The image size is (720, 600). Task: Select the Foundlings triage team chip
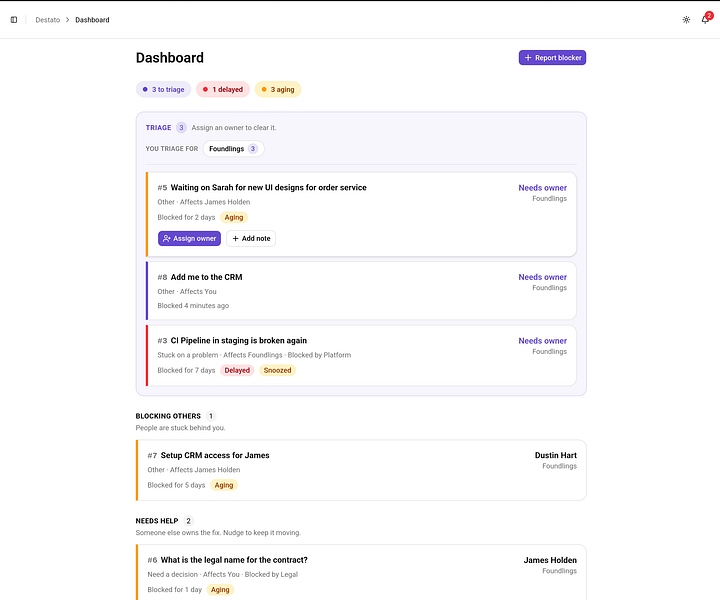(x=233, y=149)
